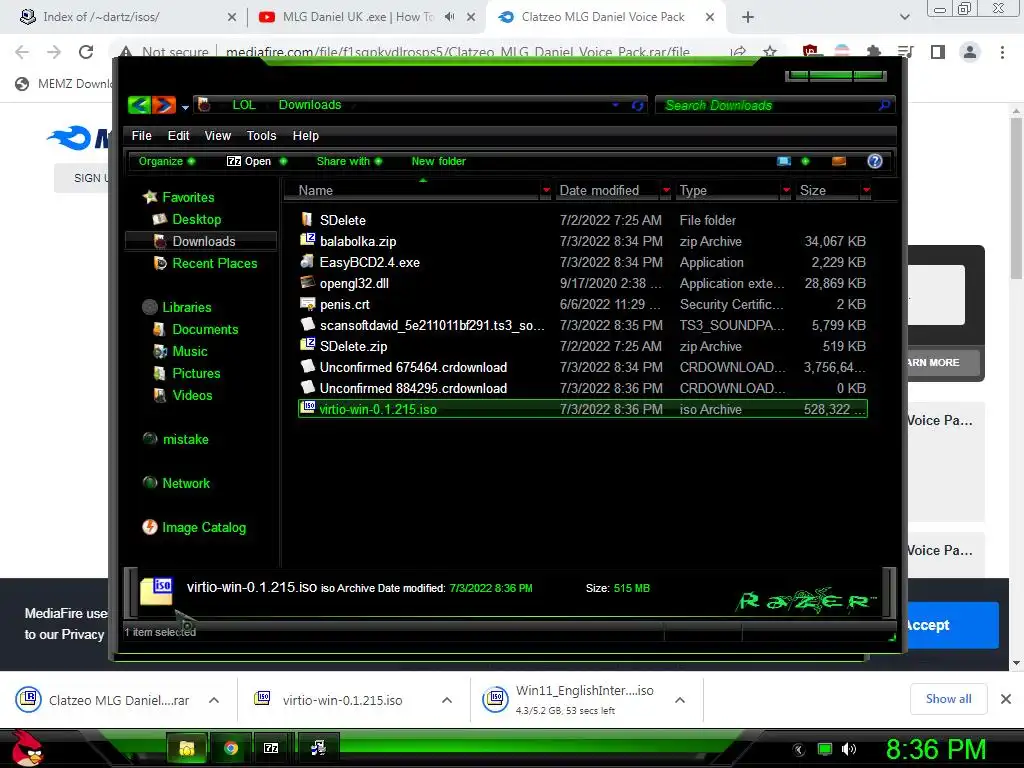
Task: Select the mistake computer node
Action: tap(185, 440)
